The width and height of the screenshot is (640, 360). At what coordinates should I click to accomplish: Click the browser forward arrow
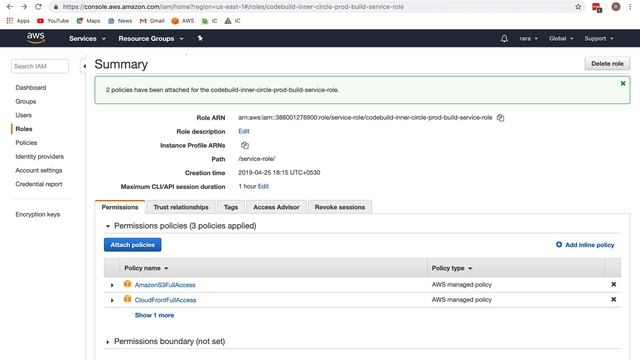[24, 7]
